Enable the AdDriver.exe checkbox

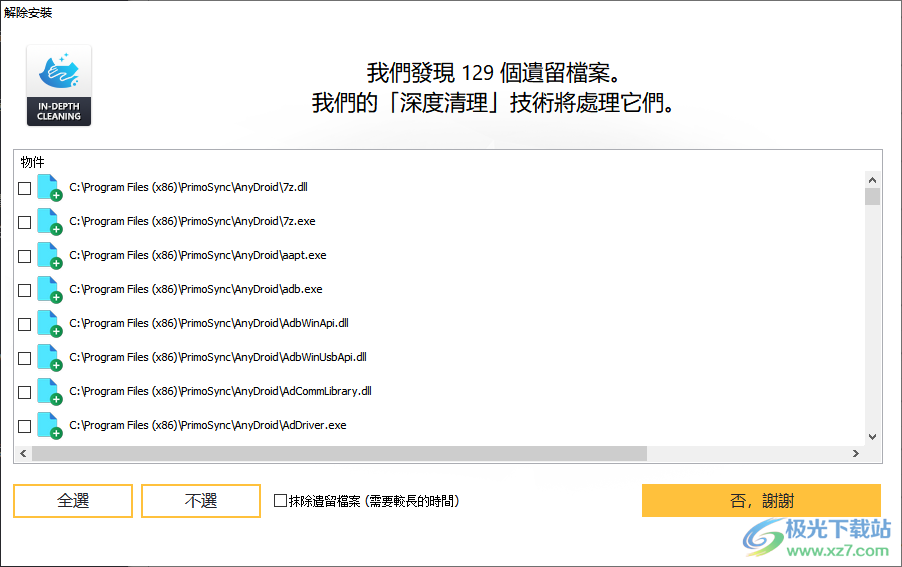(x=25, y=426)
